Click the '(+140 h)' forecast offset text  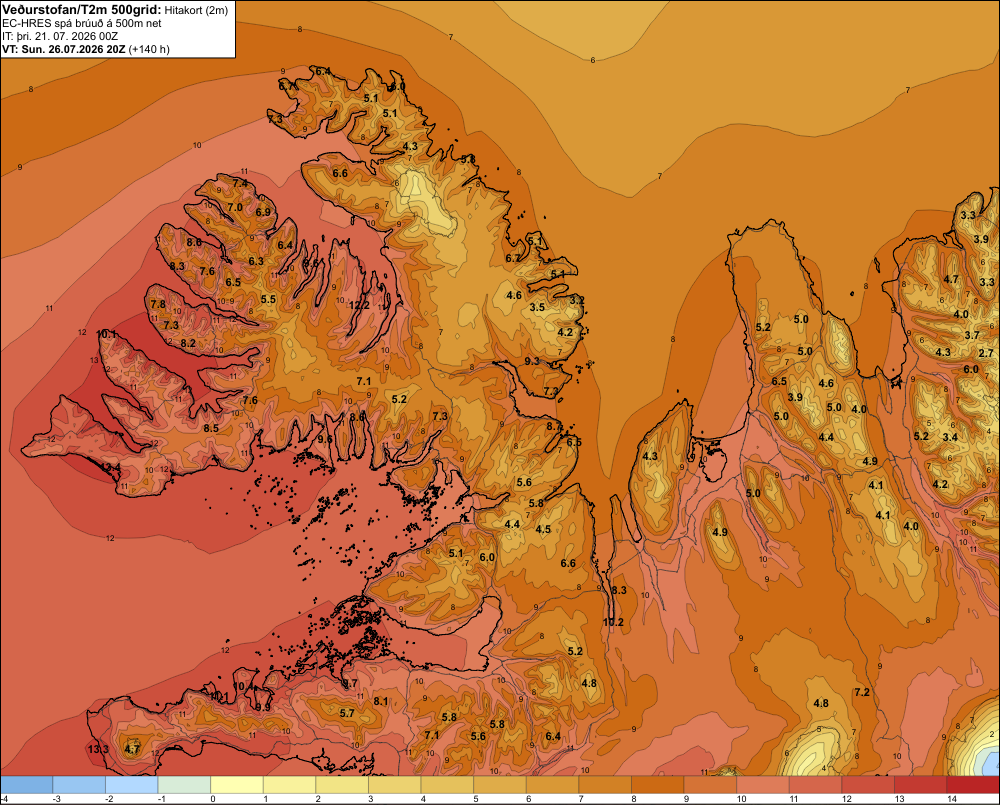[x=149, y=49]
